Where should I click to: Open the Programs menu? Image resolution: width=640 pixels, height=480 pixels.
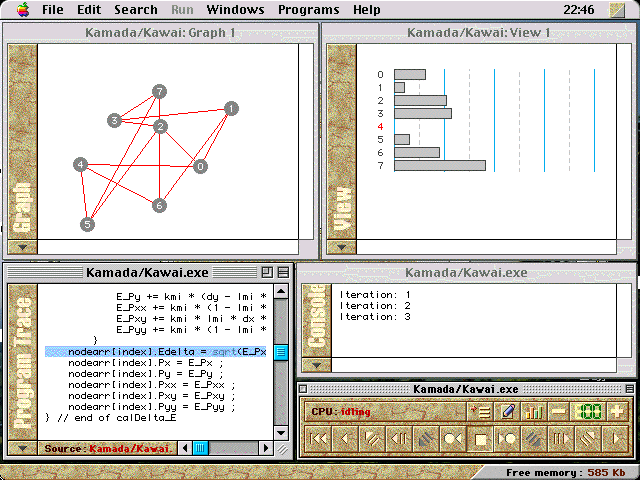point(308,9)
